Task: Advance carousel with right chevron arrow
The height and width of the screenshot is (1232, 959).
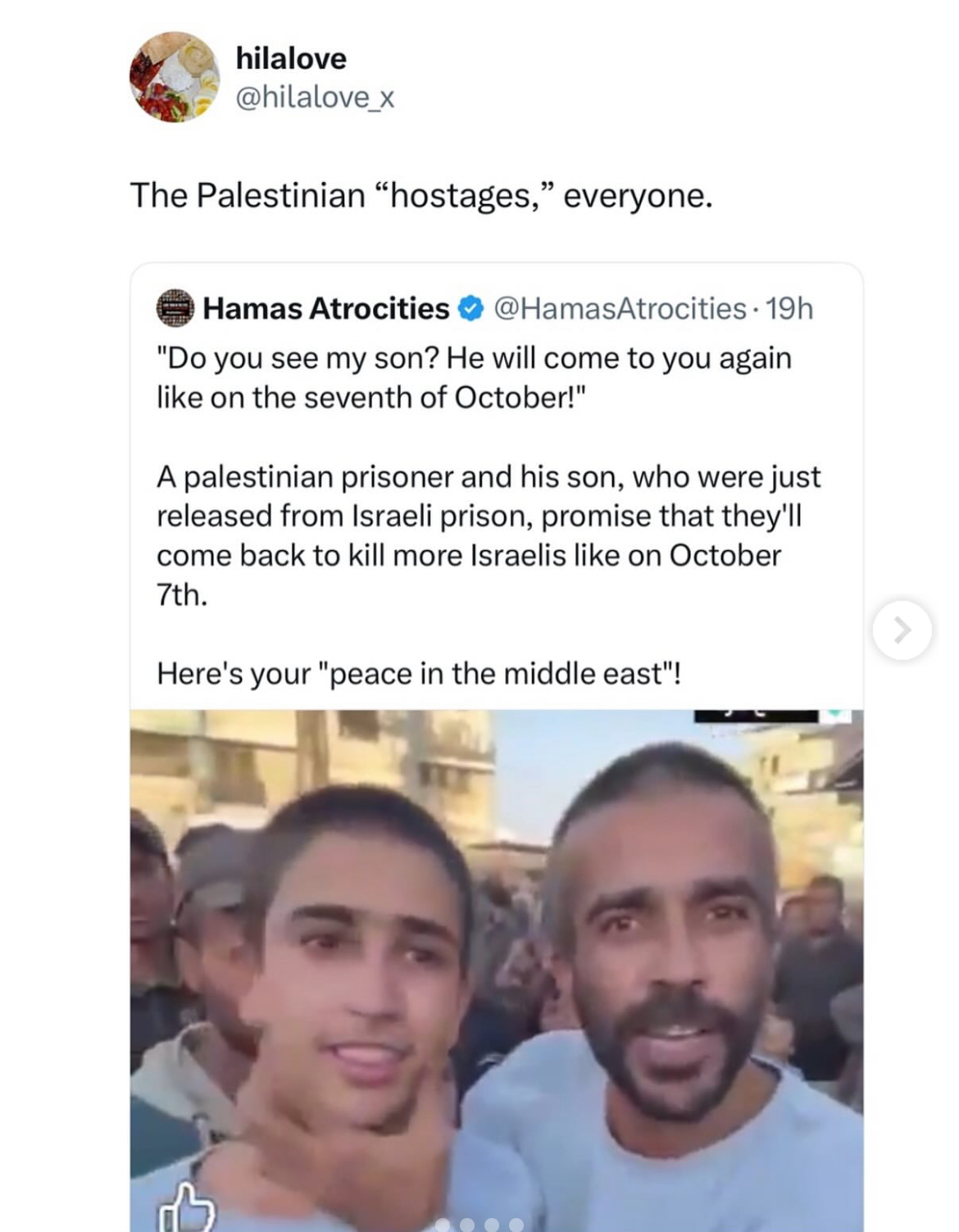Action: [x=902, y=630]
